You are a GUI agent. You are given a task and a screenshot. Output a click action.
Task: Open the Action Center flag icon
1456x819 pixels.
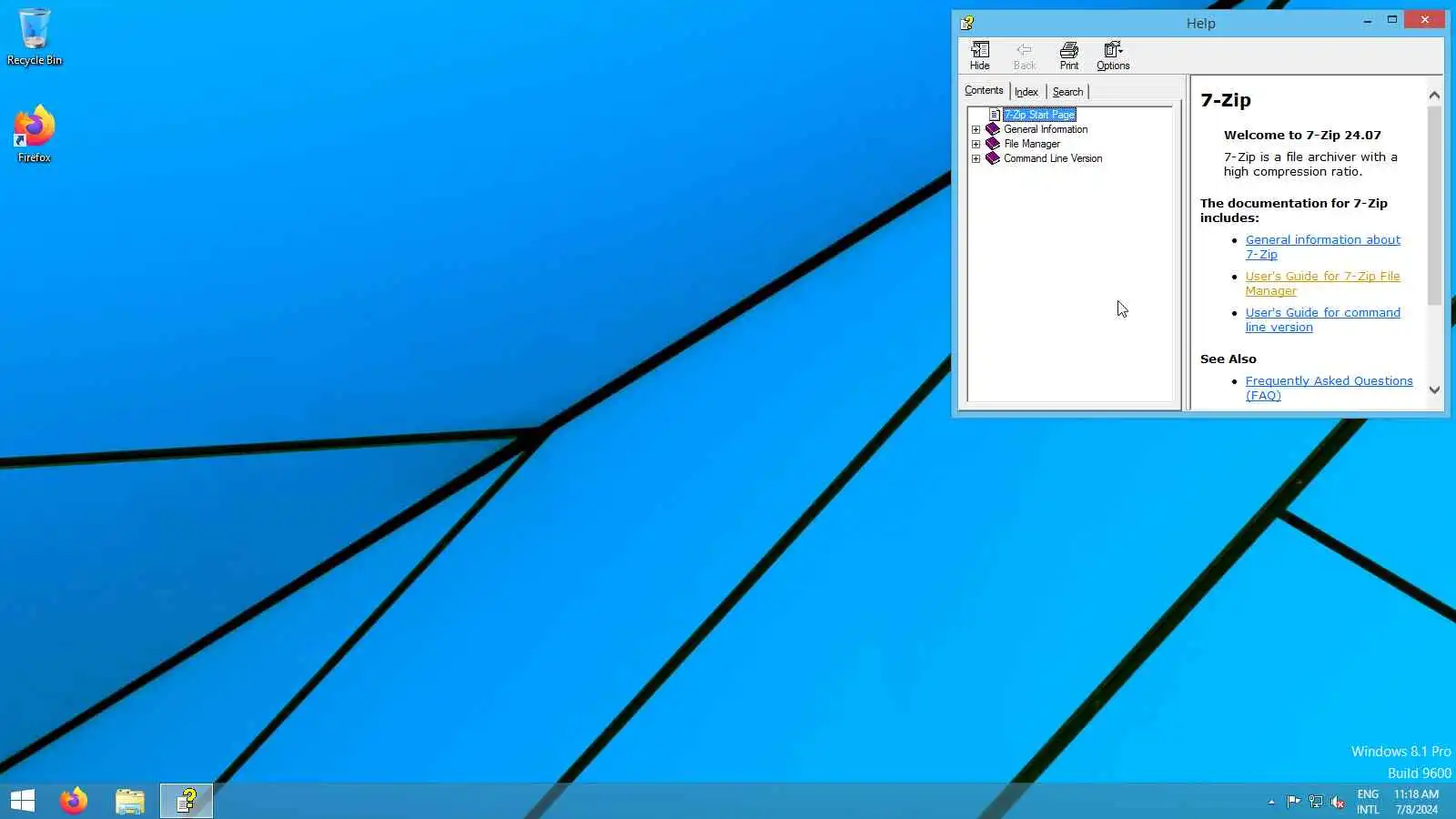pos(1293,802)
